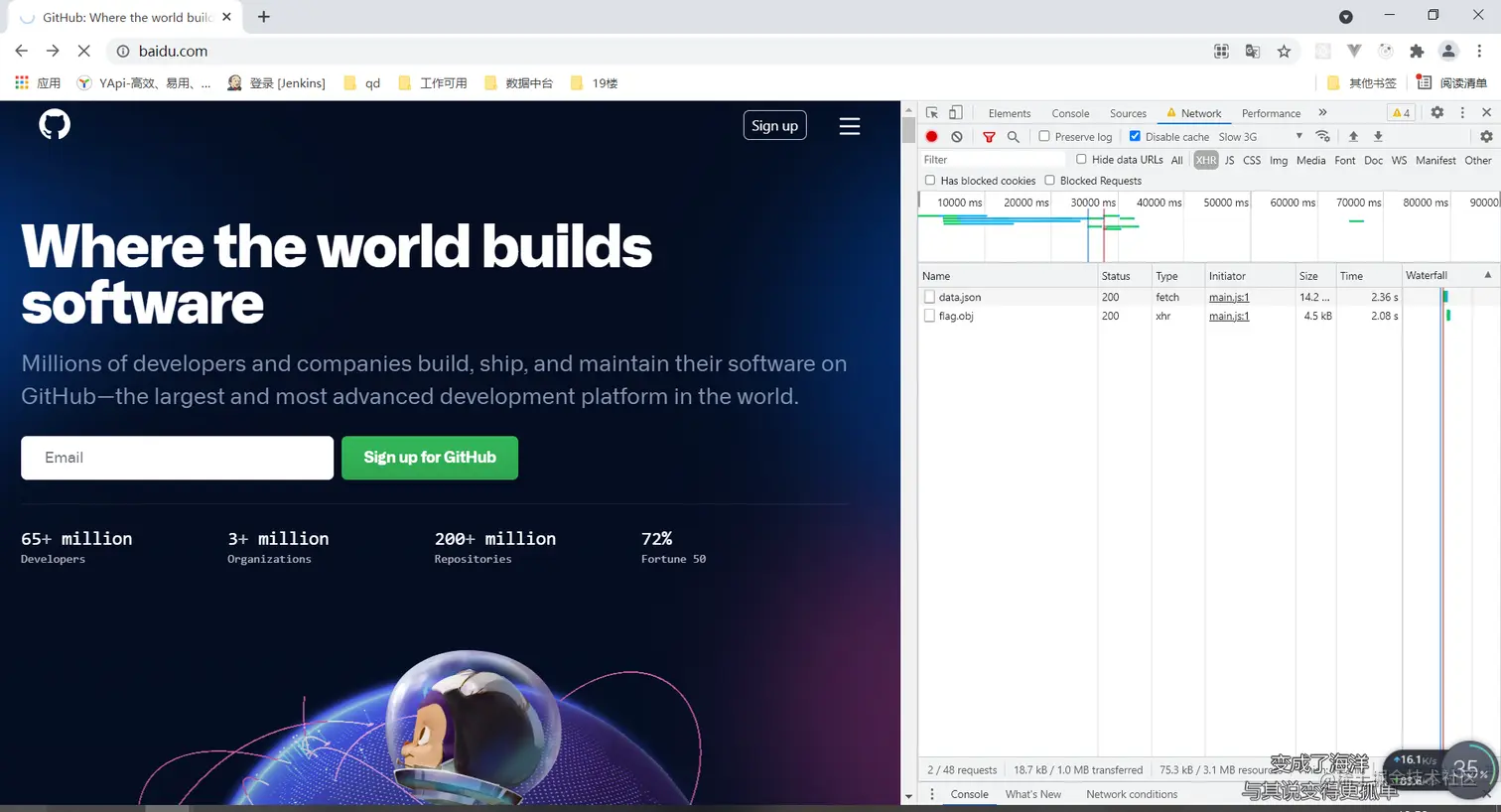
Task: Click the Google Translate icon in address bar
Action: 1253,51
